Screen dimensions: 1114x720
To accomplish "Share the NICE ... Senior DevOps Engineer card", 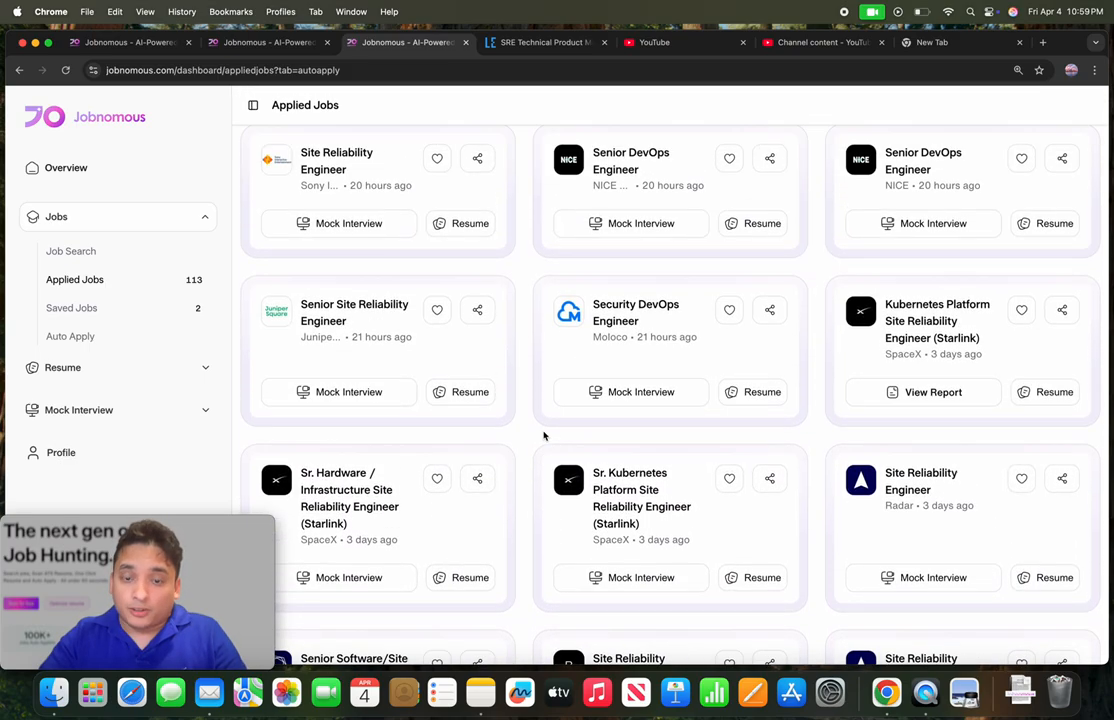I will pos(769,158).
